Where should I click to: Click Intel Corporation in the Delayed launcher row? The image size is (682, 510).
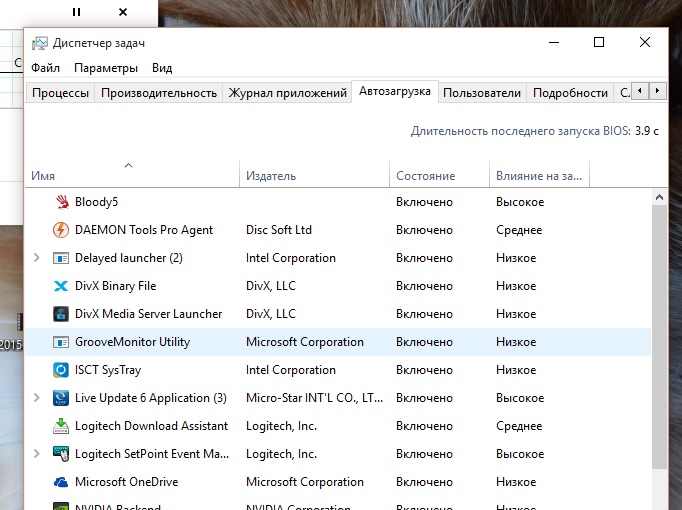[x=291, y=258]
